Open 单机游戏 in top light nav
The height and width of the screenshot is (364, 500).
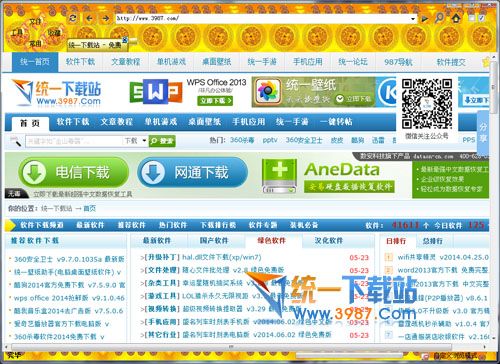[171, 62]
